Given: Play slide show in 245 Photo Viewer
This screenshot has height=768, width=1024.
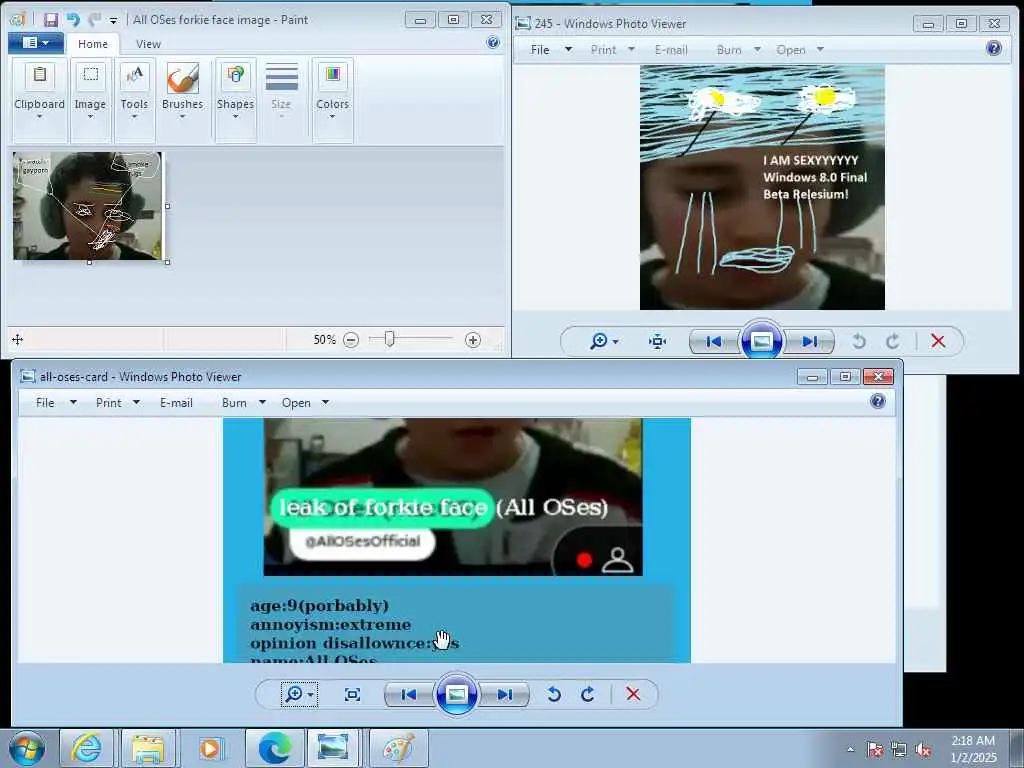Looking at the screenshot, I should (761, 340).
